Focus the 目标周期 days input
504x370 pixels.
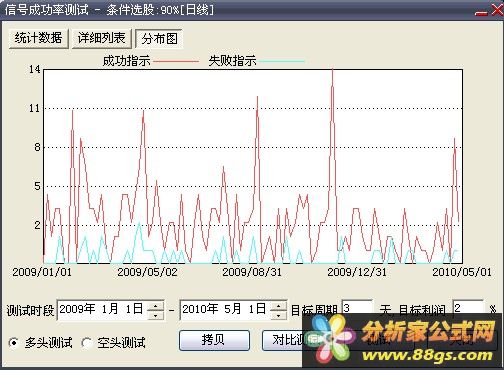(x=357, y=308)
